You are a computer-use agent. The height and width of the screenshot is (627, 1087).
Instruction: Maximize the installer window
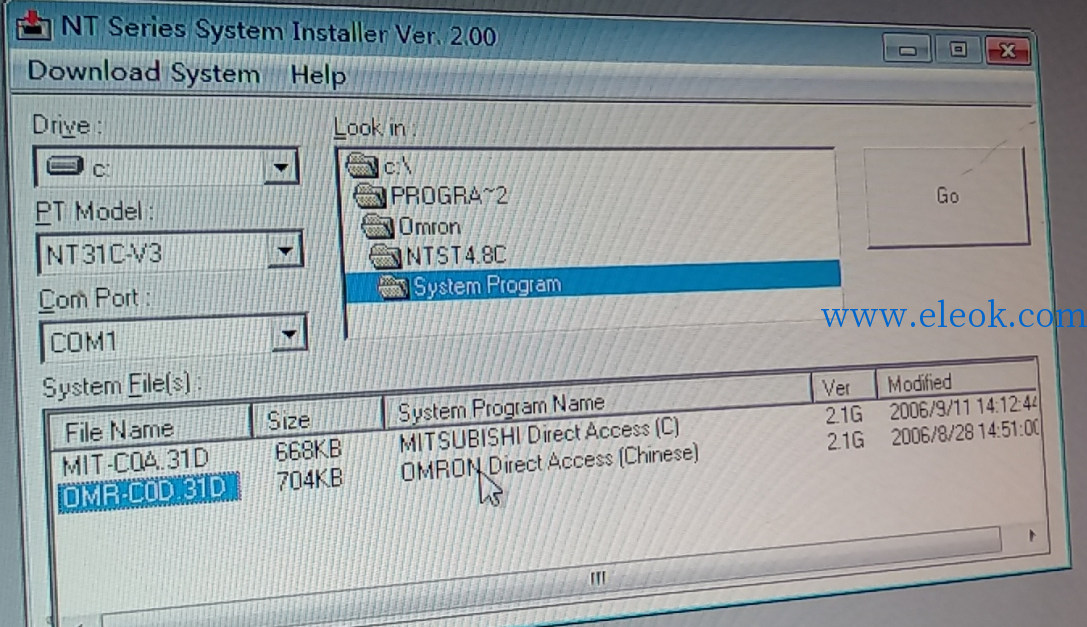958,49
